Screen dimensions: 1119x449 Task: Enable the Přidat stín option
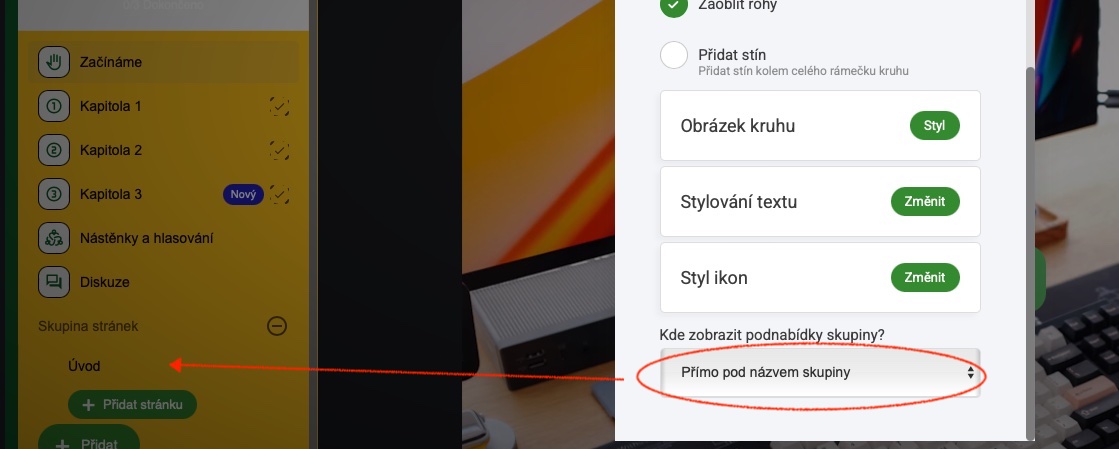click(674, 55)
